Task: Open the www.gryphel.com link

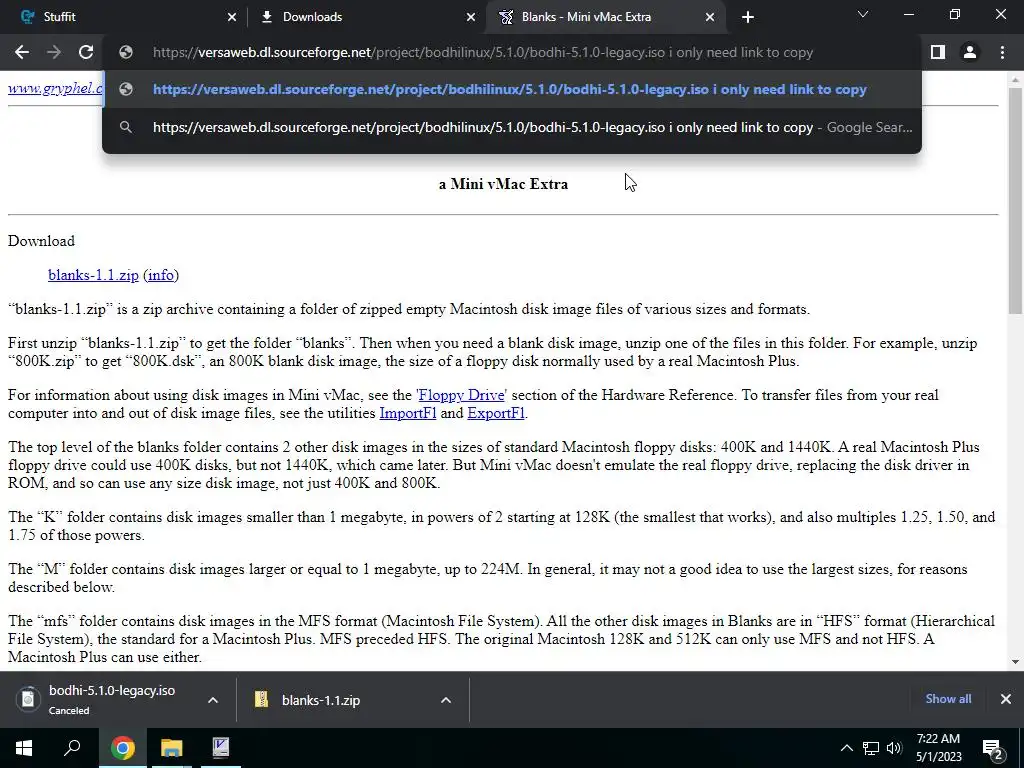Action: tap(56, 88)
